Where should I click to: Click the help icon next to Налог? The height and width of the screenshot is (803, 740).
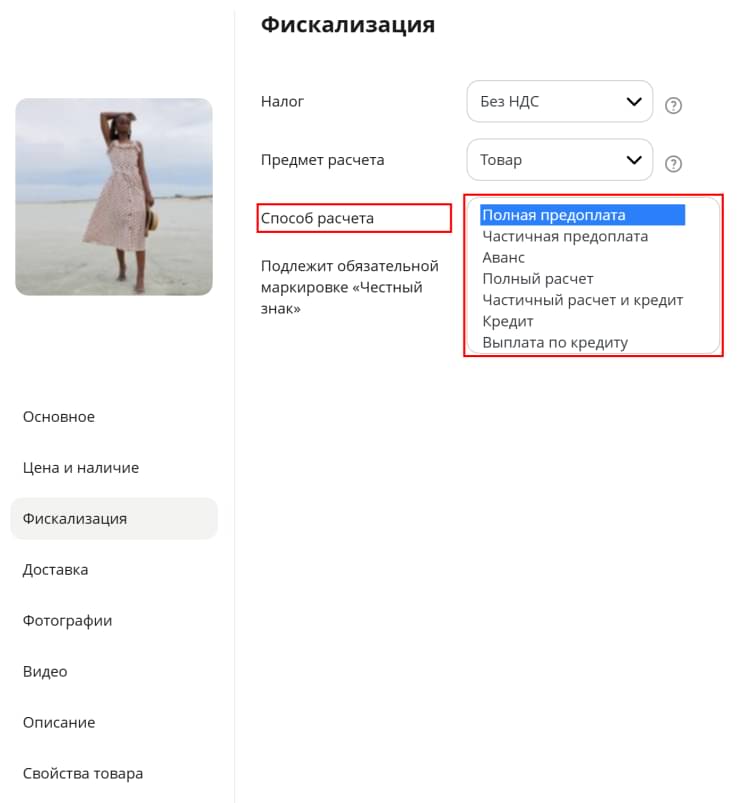tap(673, 105)
